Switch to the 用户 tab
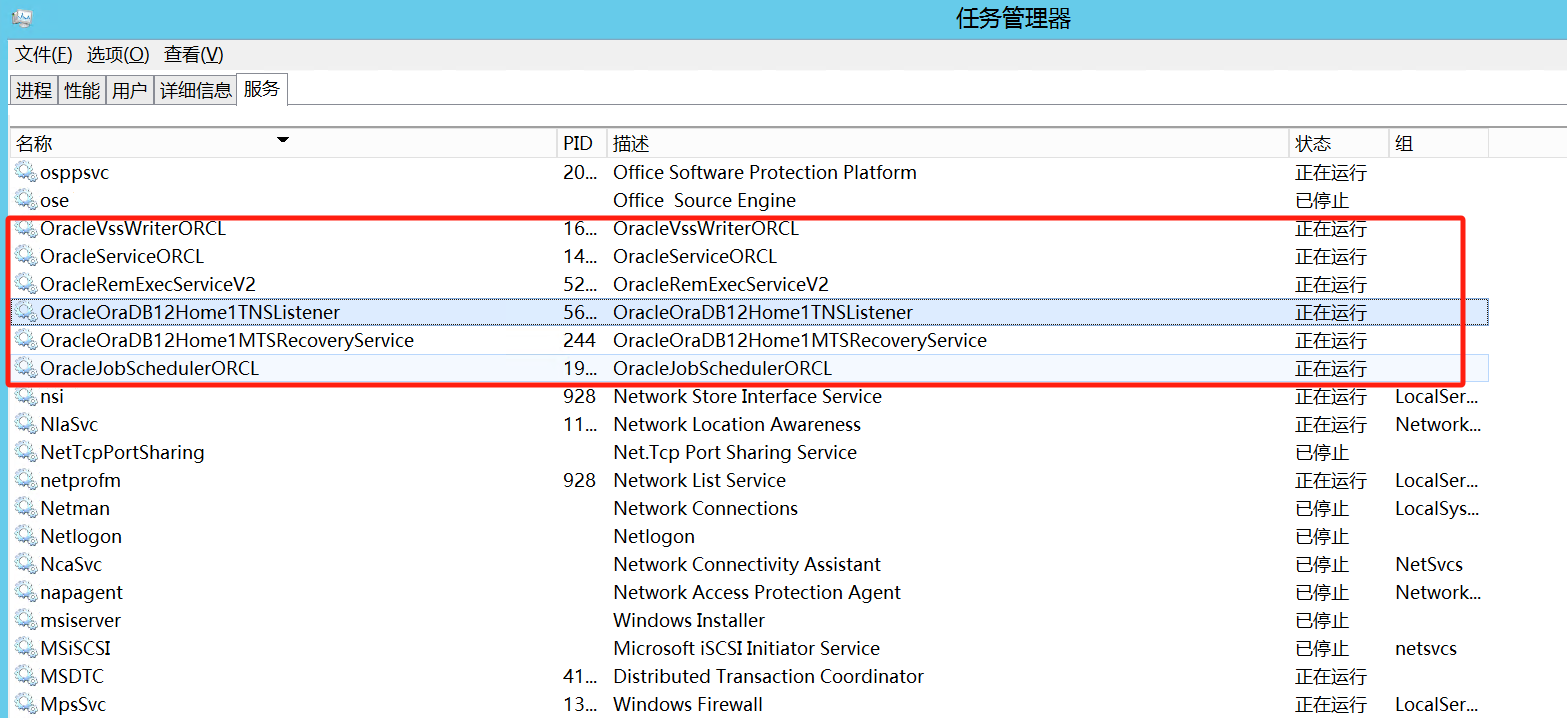 pyautogui.click(x=130, y=91)
